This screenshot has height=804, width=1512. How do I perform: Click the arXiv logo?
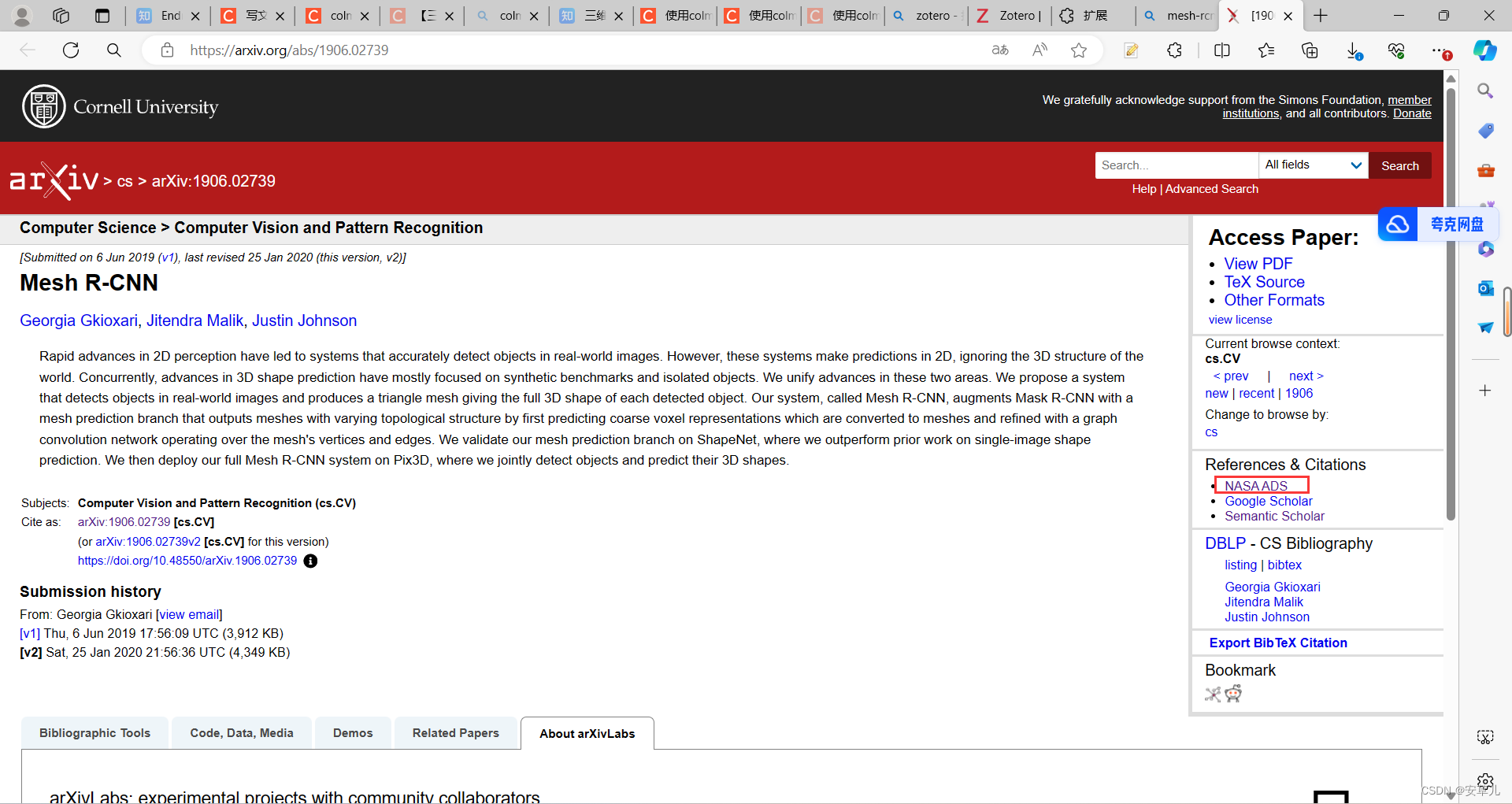[54, 180]
